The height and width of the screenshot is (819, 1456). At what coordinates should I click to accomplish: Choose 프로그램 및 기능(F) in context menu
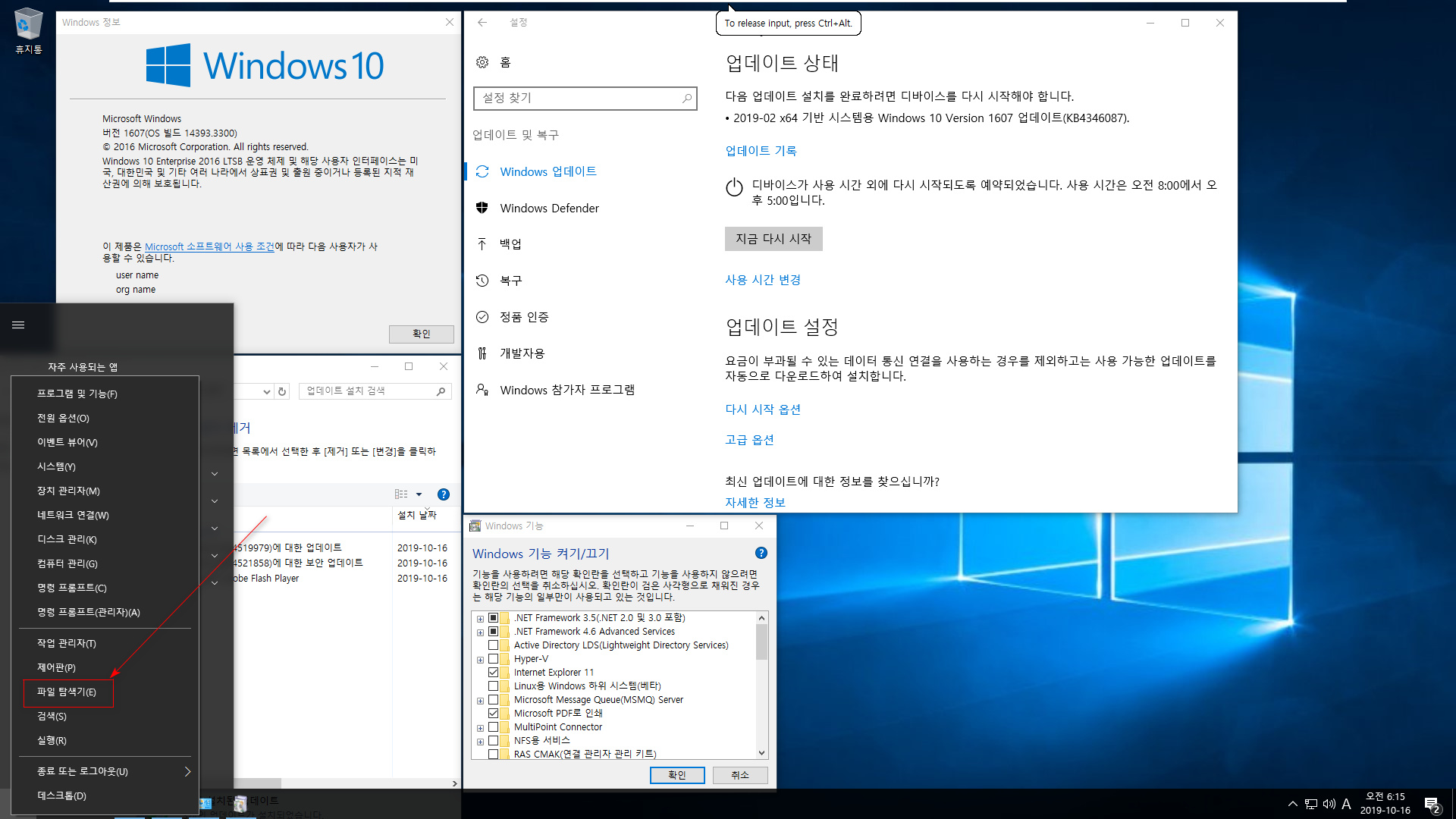(x=105, y=394)
